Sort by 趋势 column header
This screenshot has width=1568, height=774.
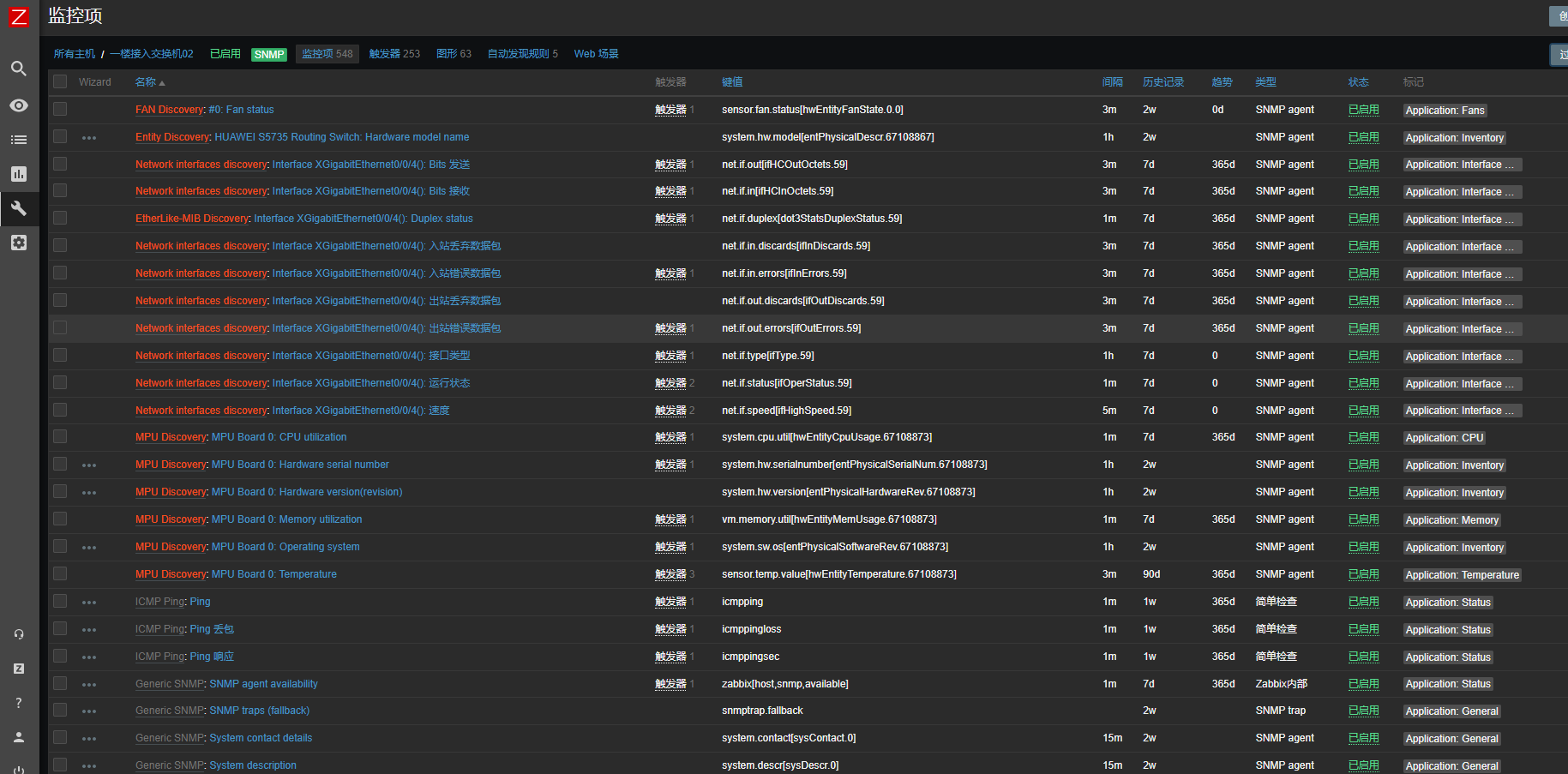pyautogui.click(x=1223, y=82)
